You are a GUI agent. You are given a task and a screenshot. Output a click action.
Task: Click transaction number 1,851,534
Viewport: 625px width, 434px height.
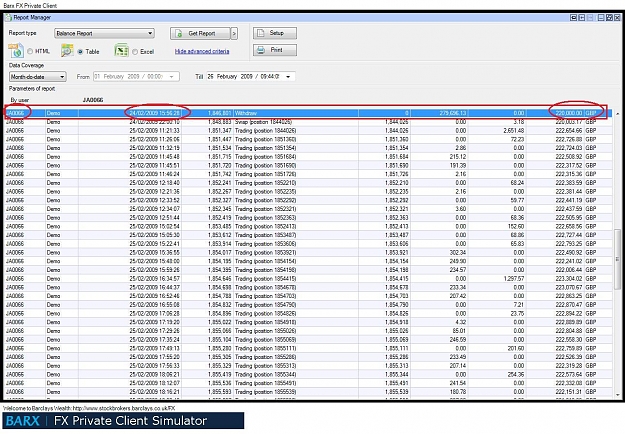click(x=220, y=148)
